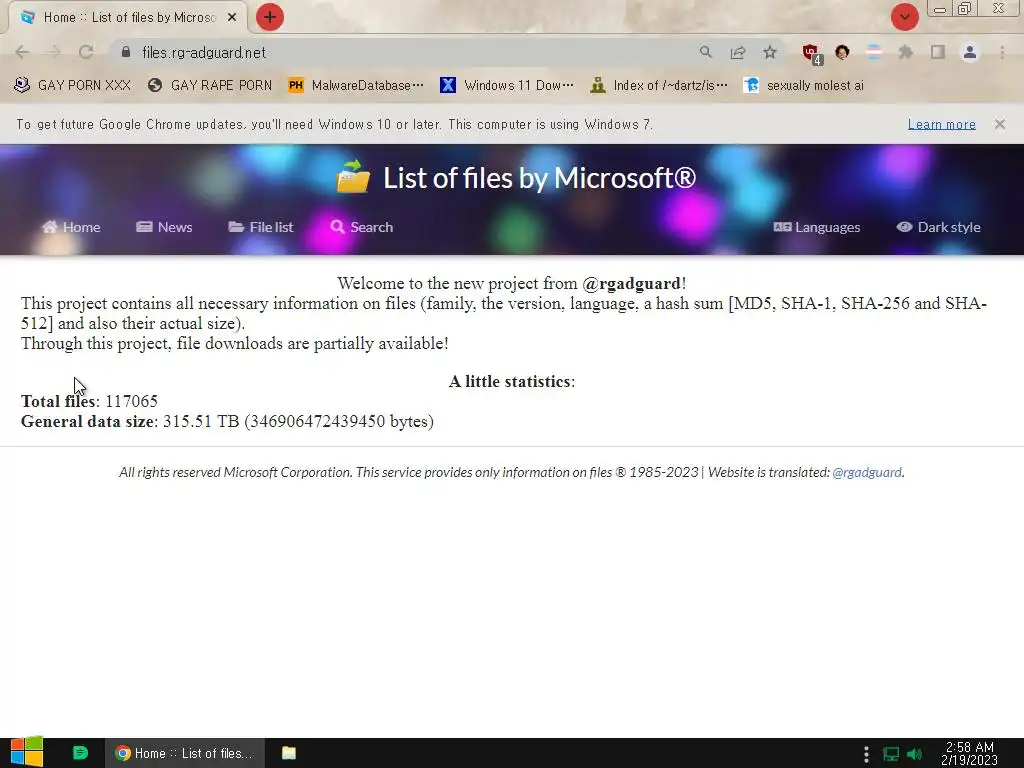This screenshot has width=1024, height=768.
Task: Click the striped flag extension icon
Action: (874, 52)
